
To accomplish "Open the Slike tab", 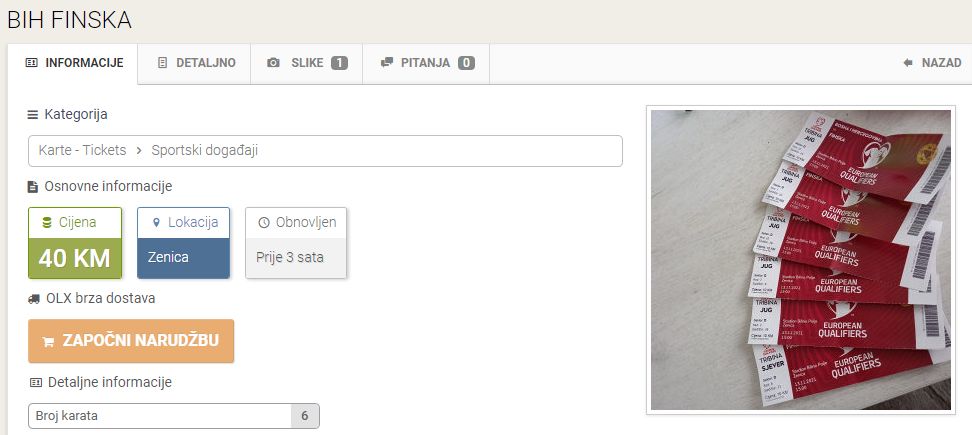I will (306, 63).
